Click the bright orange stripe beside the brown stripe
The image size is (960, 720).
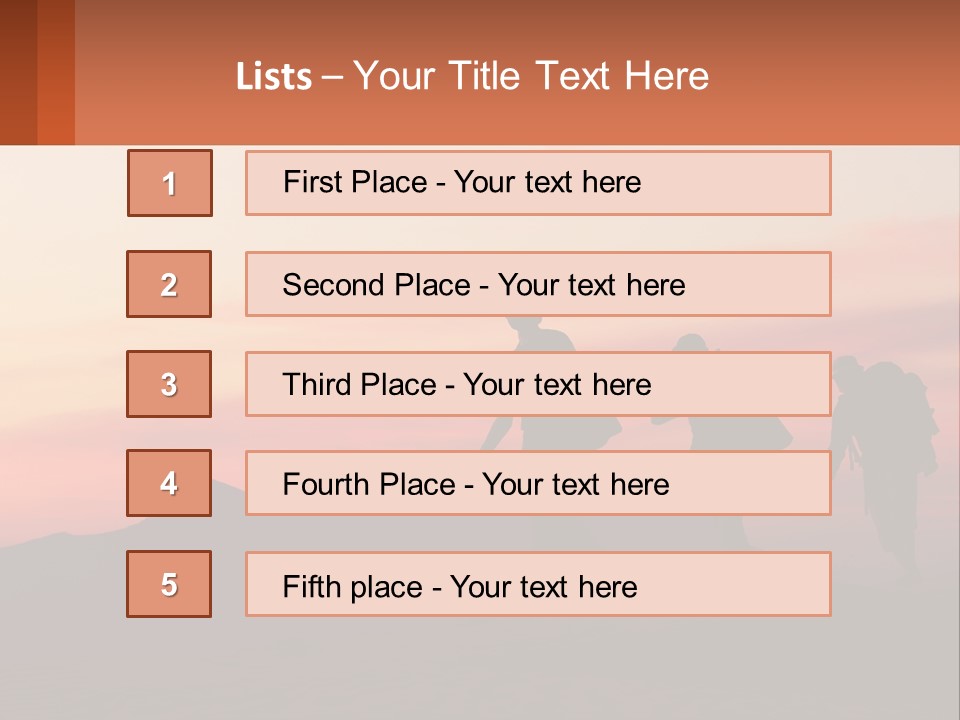(56, 72)
